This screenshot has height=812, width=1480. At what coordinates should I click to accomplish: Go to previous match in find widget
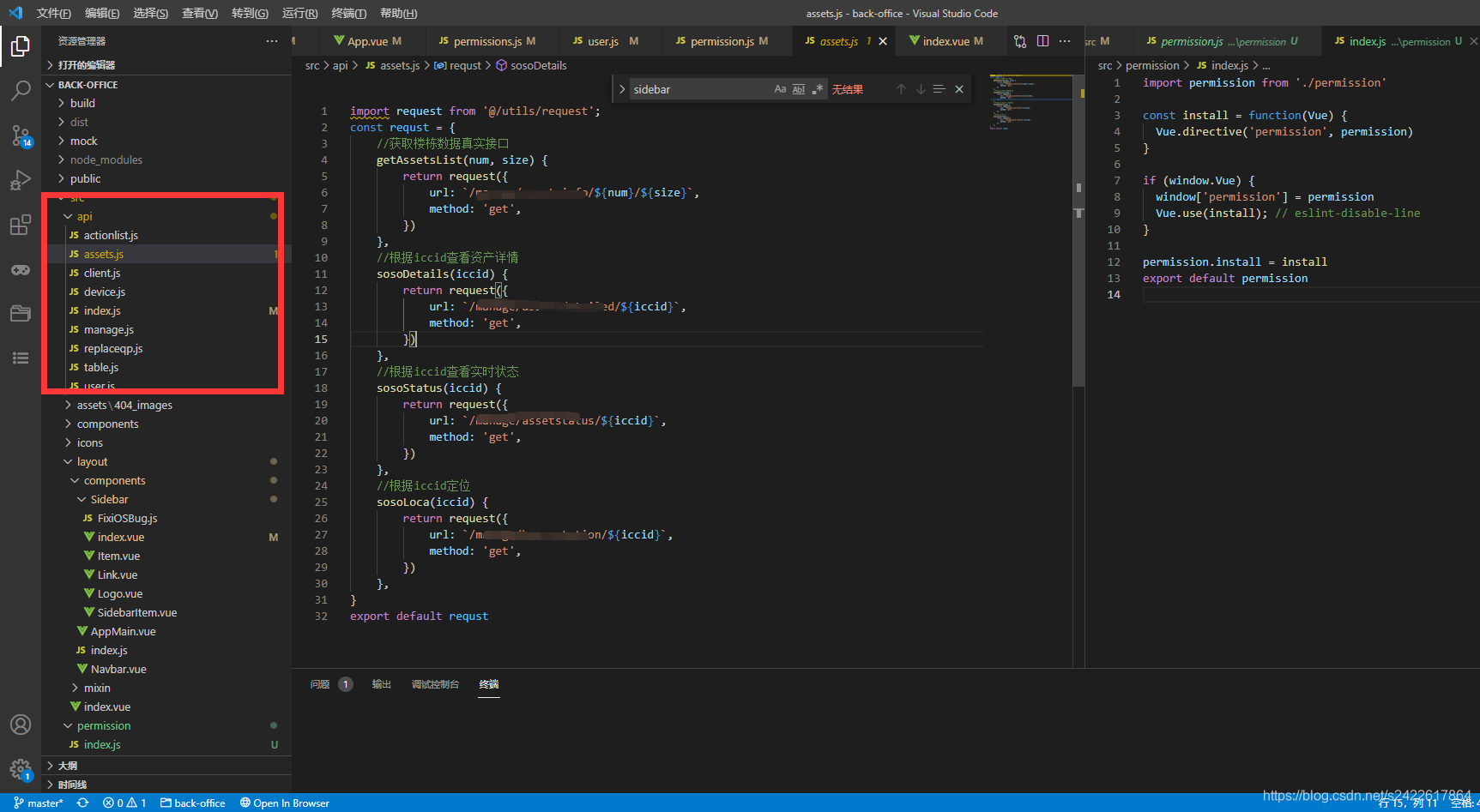(901, 89)
